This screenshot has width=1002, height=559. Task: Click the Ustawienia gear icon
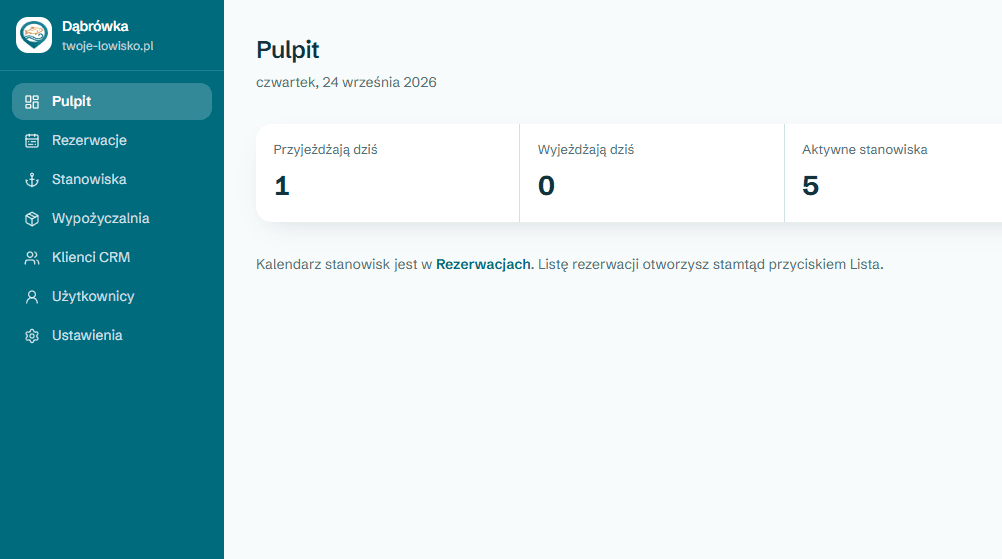(32, 335)
